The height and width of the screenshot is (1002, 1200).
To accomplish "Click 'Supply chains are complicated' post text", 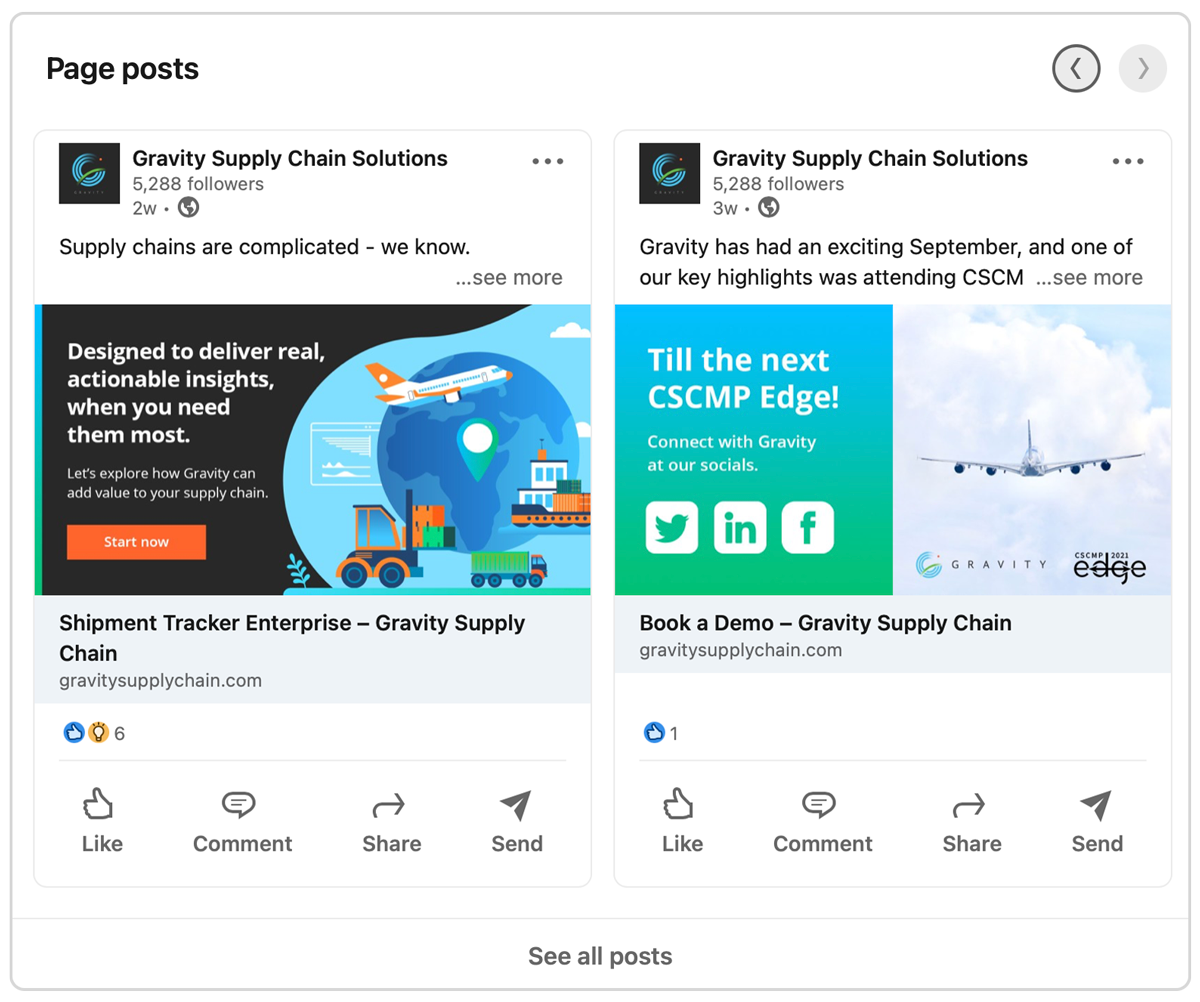I will [265, 247].
